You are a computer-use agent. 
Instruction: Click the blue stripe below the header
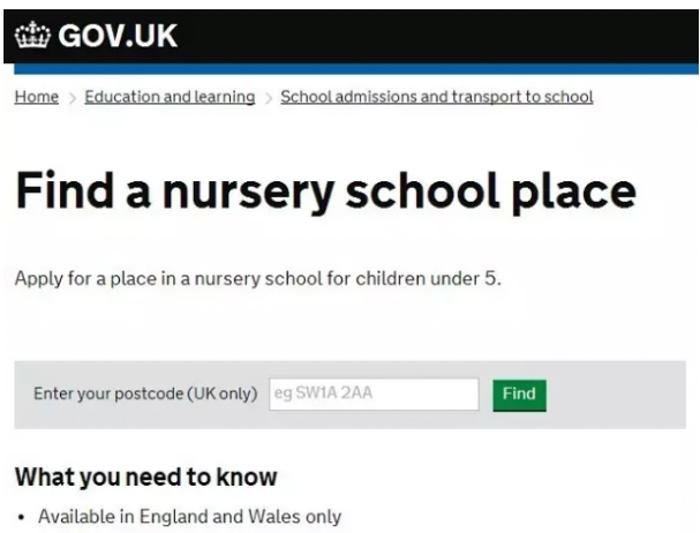tap(356, 69)
